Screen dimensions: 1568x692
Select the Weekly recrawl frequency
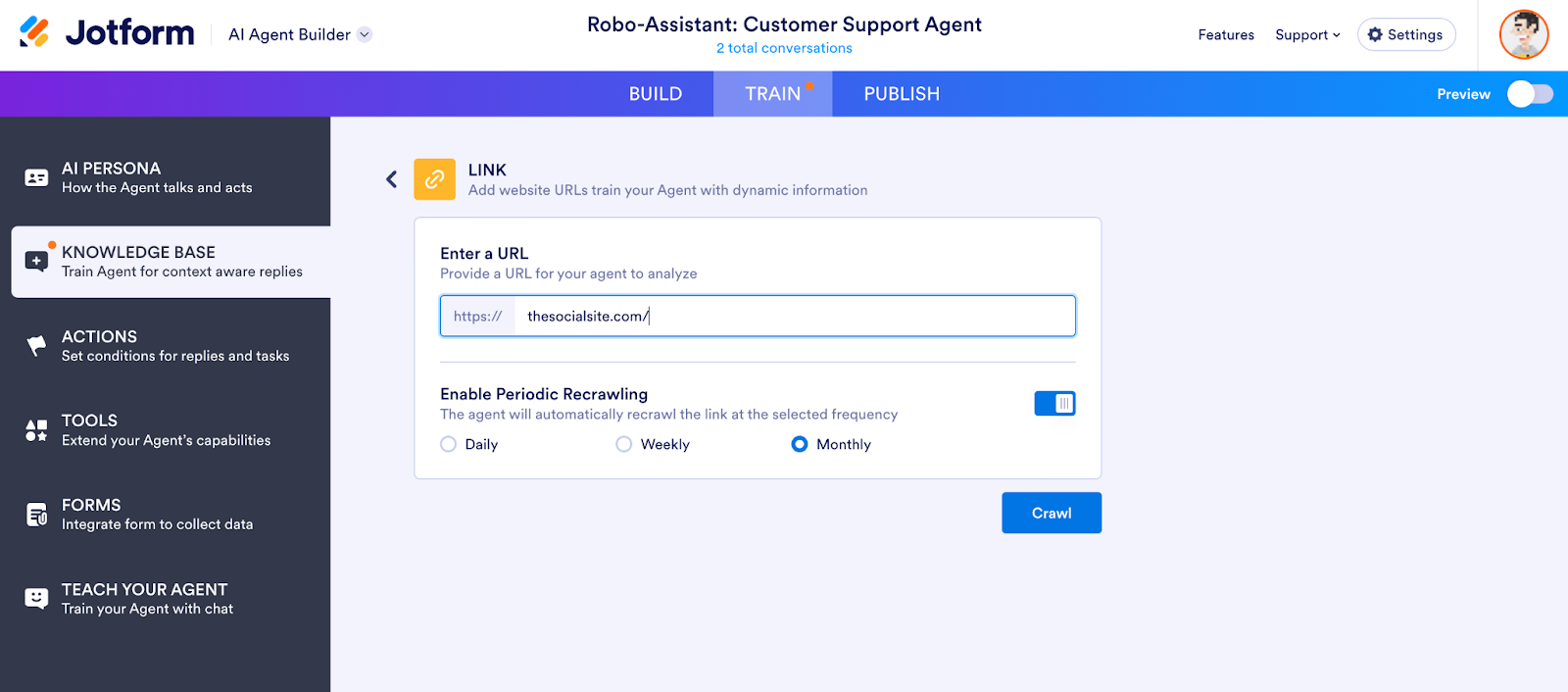pos(624,444)
